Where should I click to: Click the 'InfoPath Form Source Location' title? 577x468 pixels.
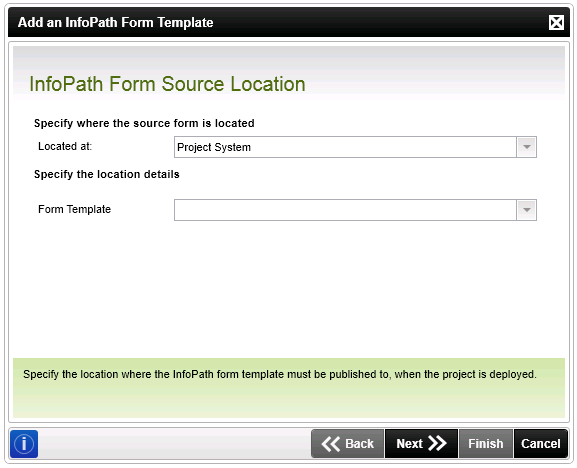point(167,84)
